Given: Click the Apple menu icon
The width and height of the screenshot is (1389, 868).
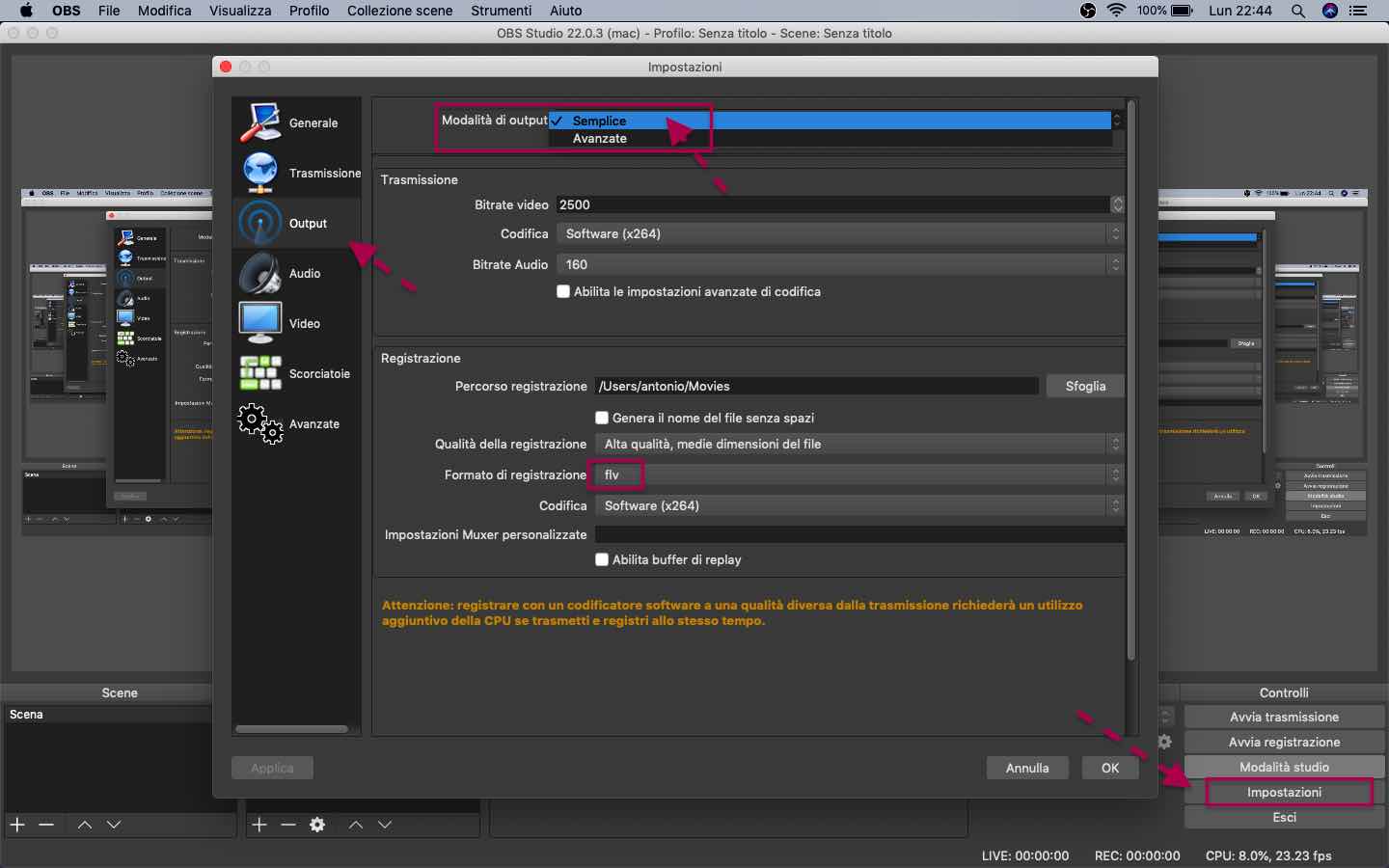Looking at the screenshot, I should point(26,11).
